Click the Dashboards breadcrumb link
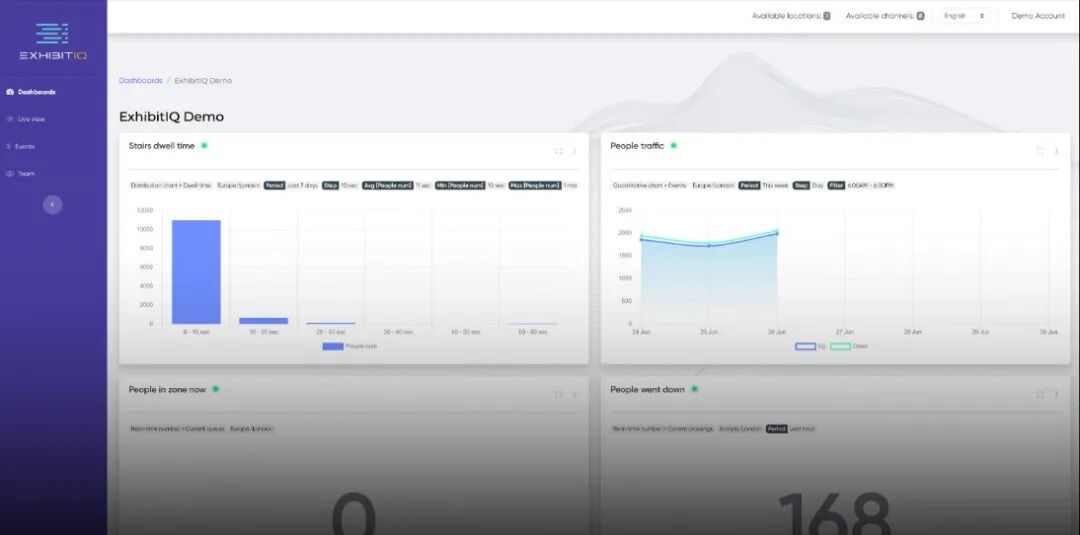This screenshot has height=535, width=1080. tap(141, 81)
